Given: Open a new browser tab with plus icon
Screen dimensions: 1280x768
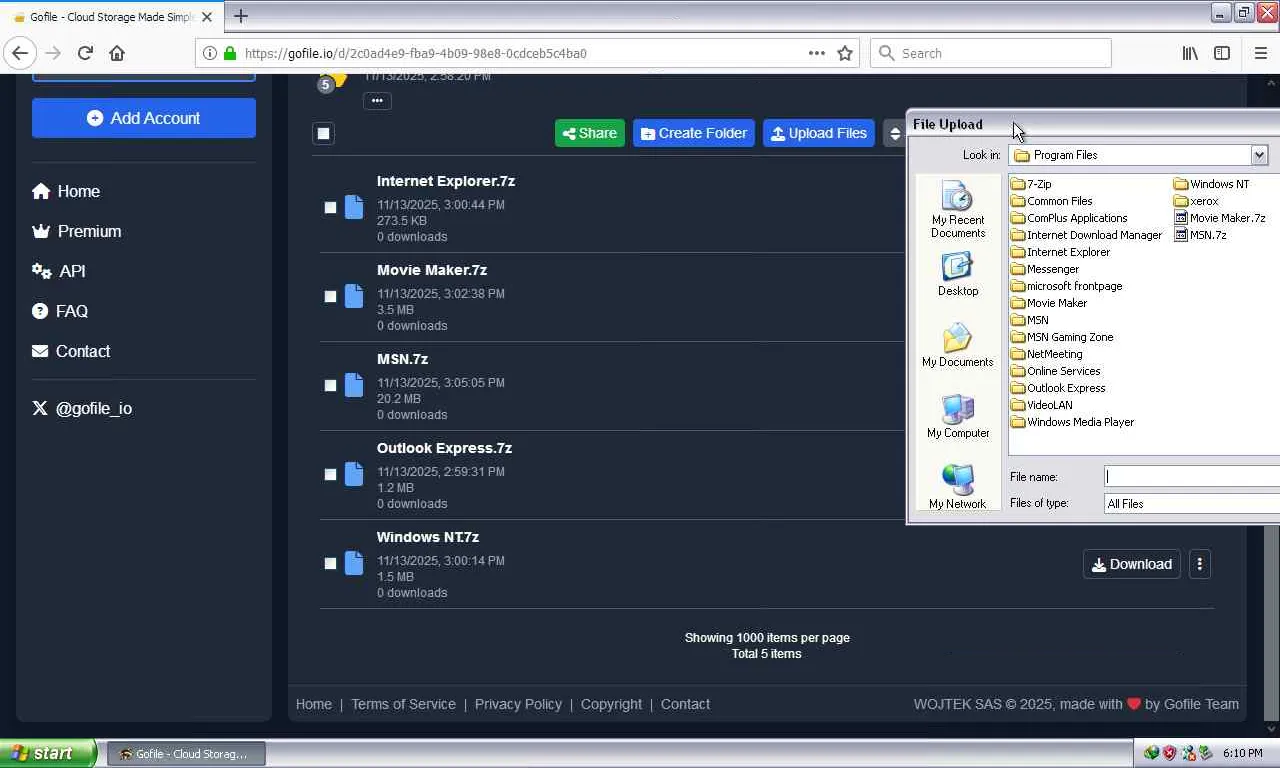Looking at the screenshot, I should pyautogui.click(x=240, y=16).
